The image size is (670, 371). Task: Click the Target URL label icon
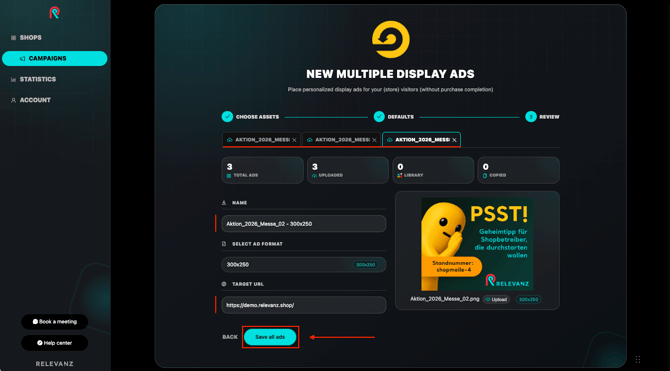pyautogui.click(x=224, y=284)
